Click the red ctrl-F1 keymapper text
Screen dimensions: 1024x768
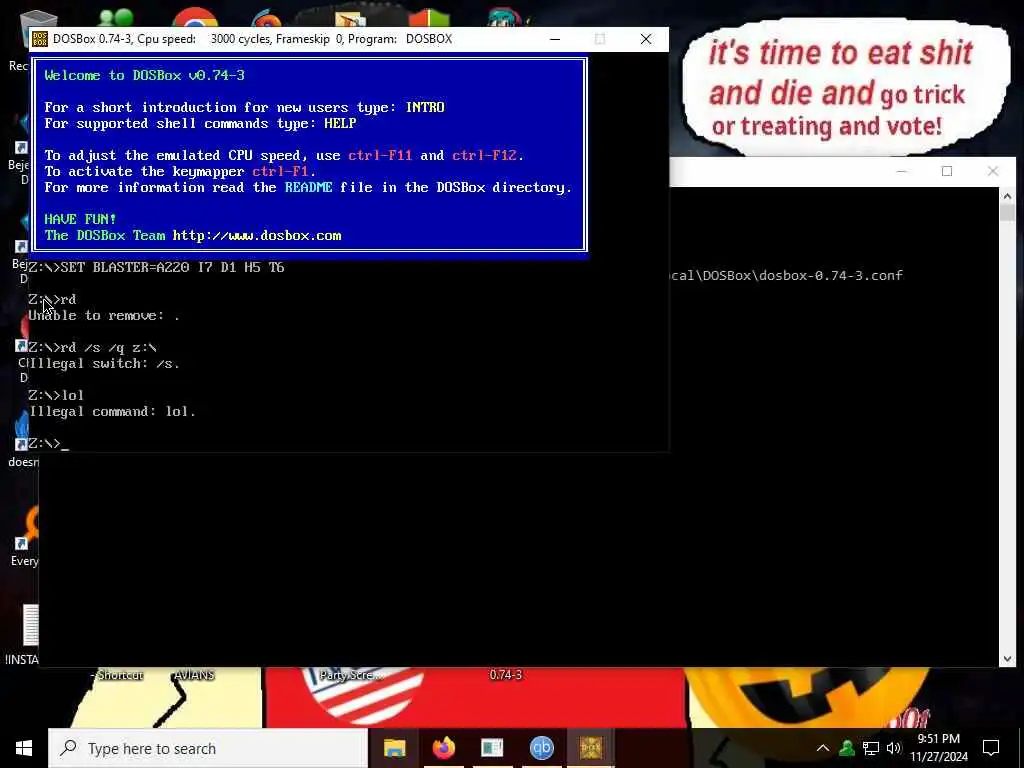pos(280,171)
